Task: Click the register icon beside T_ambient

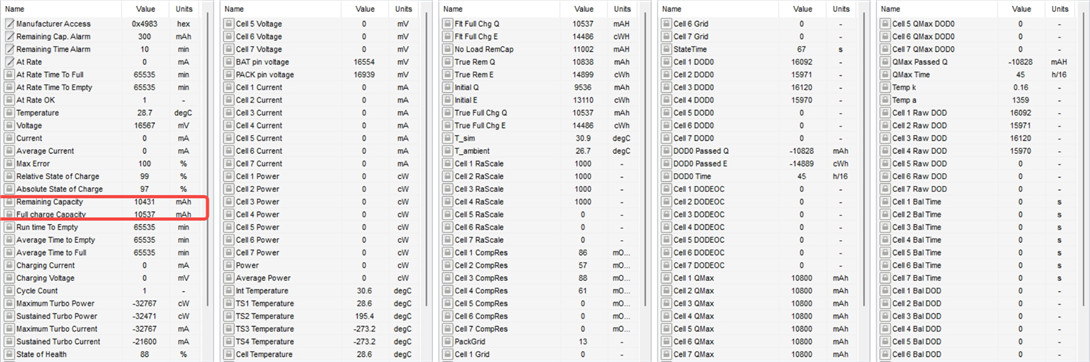Action: [447, 151]
